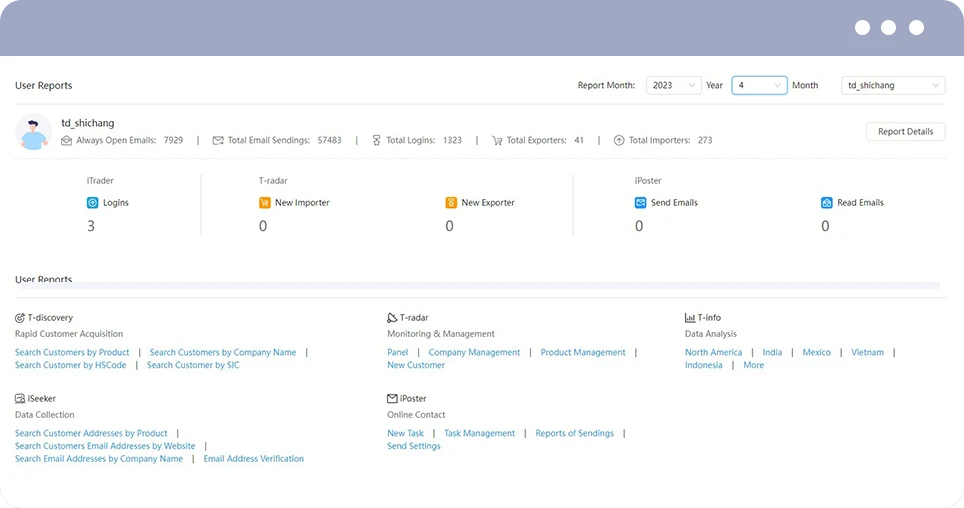Open the 2023 year dropdown

tap(673, 85)
